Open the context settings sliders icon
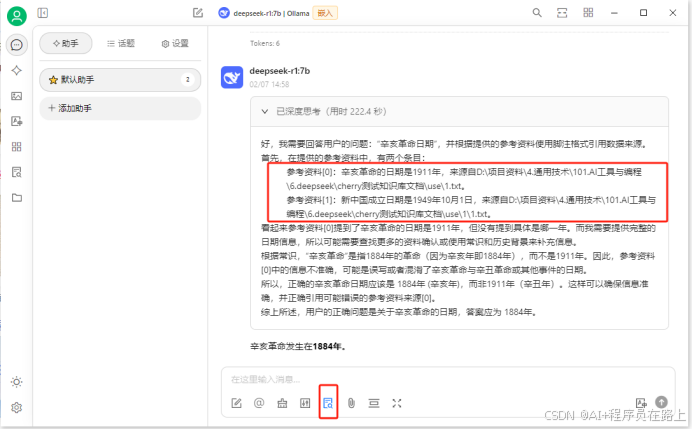Viewport: 692px width, 429px height. point(305,403)
